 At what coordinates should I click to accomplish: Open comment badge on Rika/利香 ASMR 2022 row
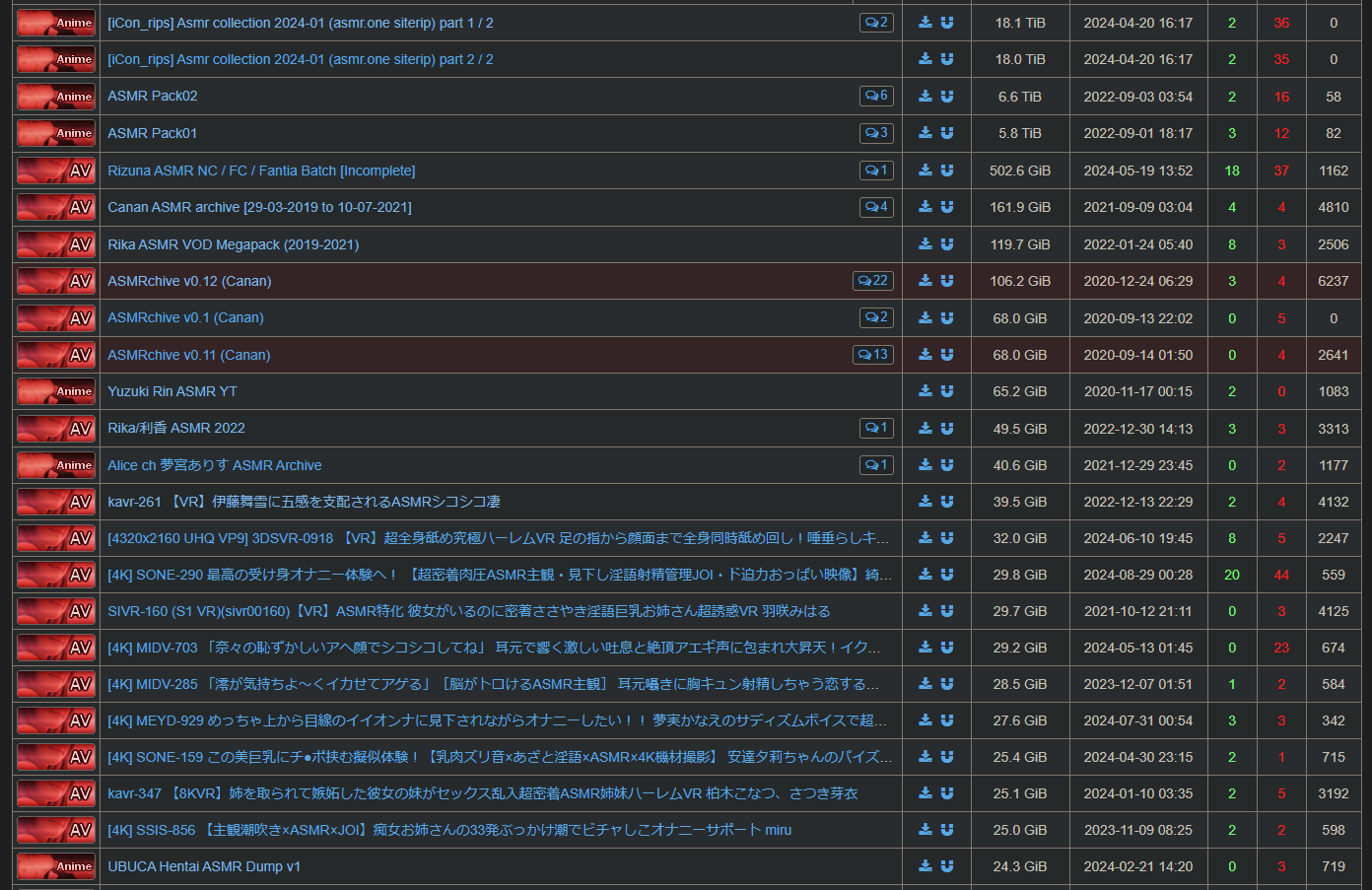876,428
